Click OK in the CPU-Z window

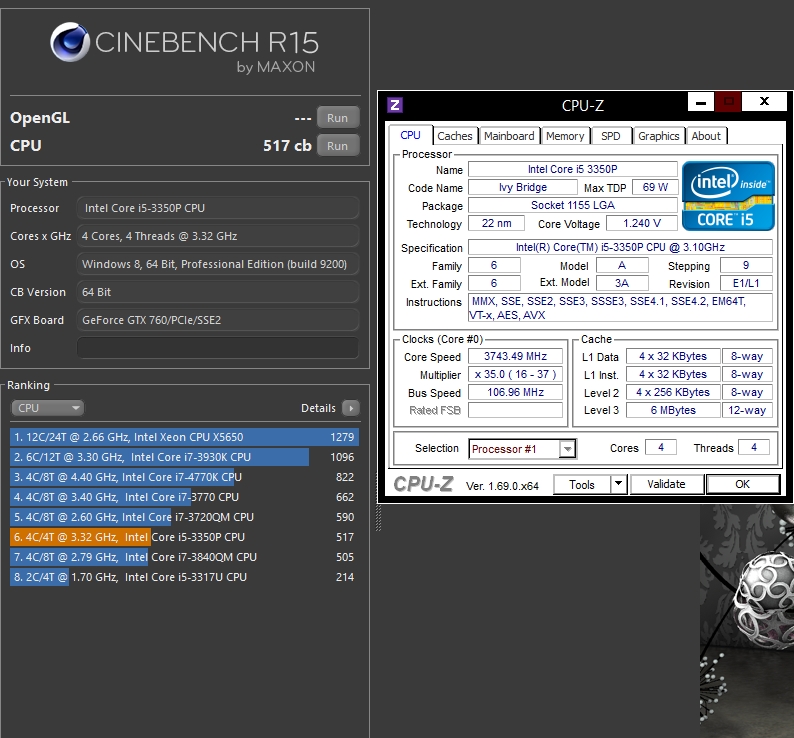pos(742,485)
